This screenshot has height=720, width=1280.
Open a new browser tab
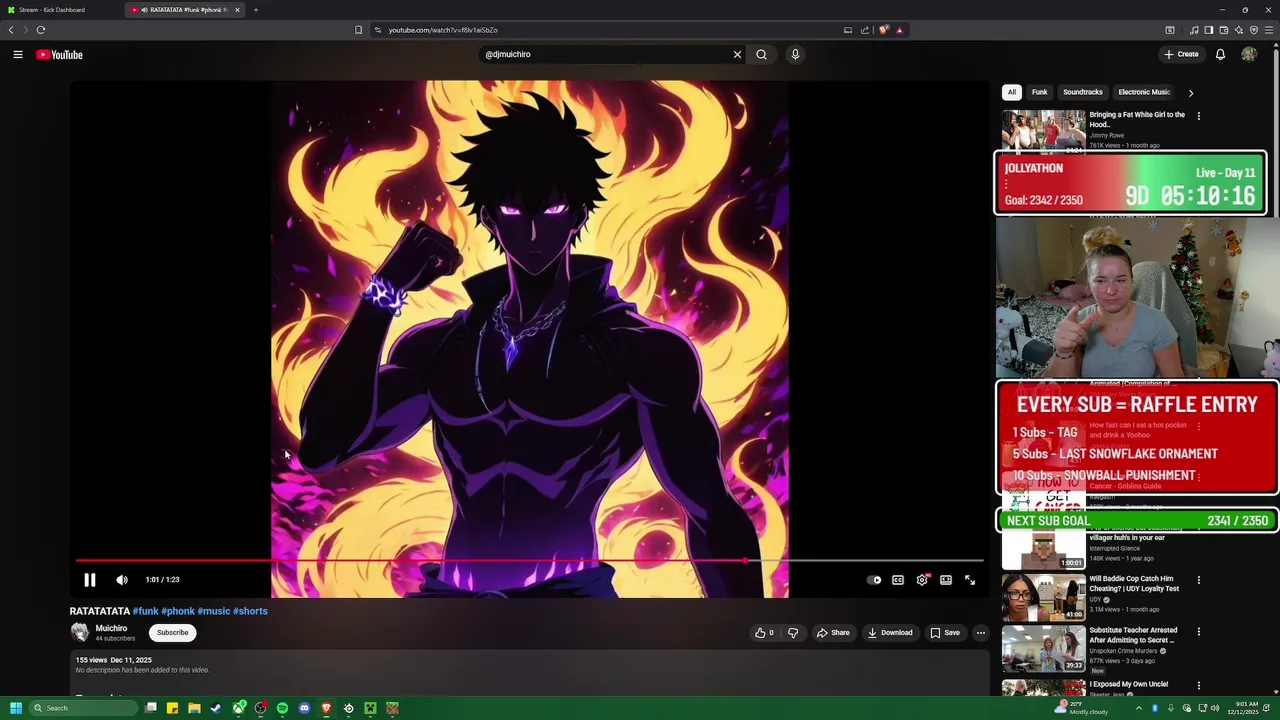[x=256, y=10]
